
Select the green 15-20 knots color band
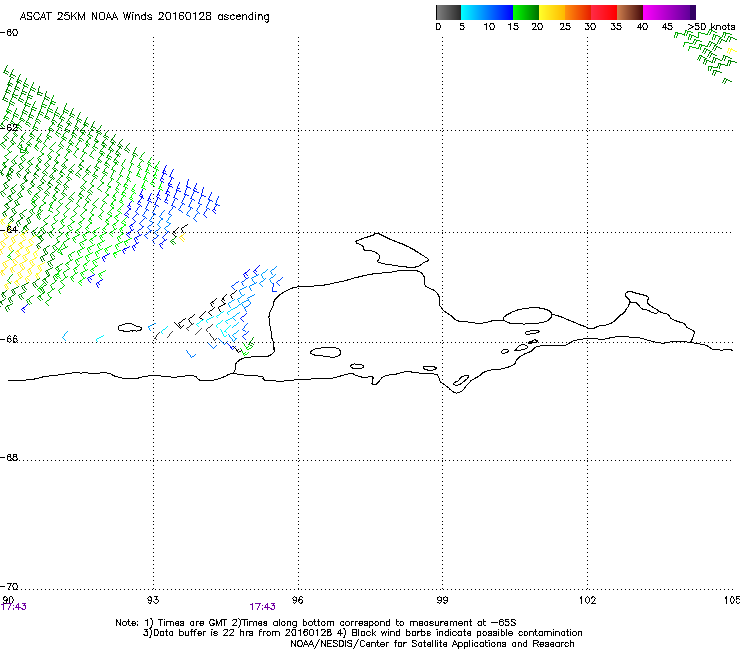pos(526,12)
